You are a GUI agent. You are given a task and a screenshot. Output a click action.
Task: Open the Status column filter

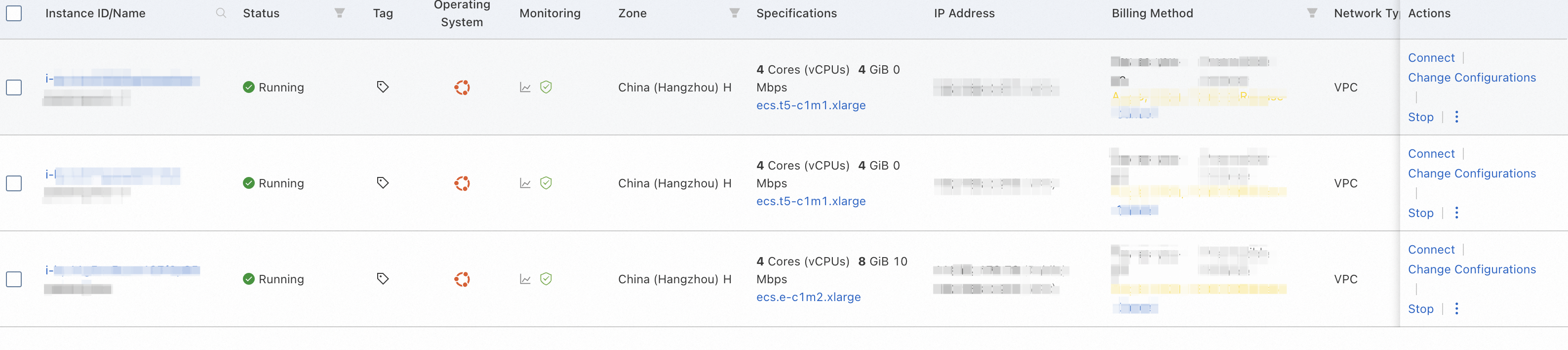coord(340,13)
